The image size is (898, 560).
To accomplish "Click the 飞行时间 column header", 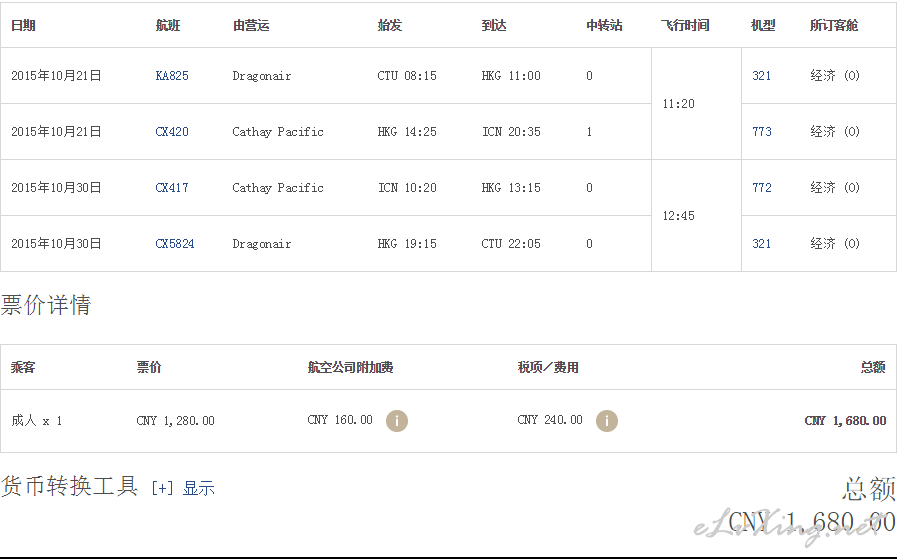I will click(x=685, y=26).
